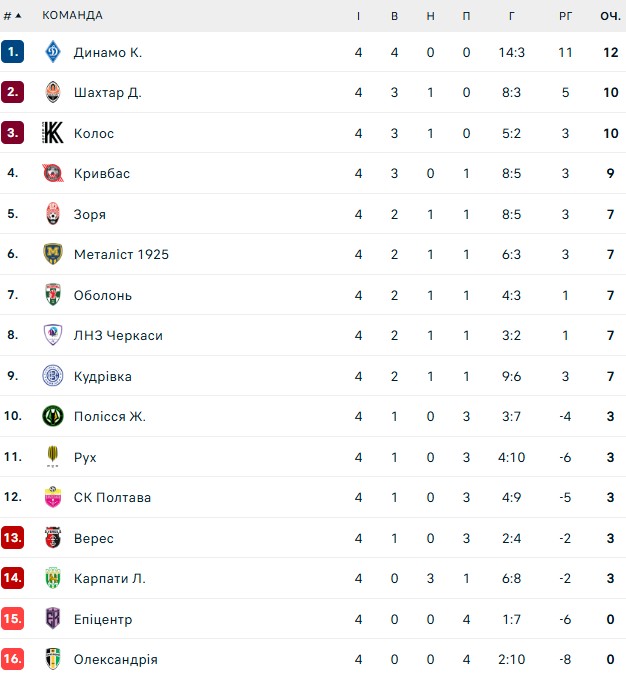
Task: Click the Металіст 1925 team logo
Action: [53, 255]
